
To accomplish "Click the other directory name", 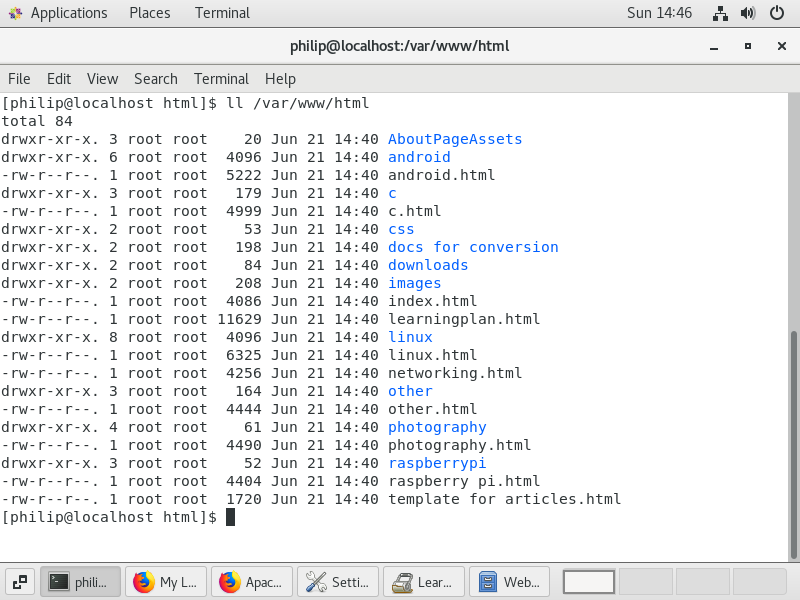I will [410, 391].
